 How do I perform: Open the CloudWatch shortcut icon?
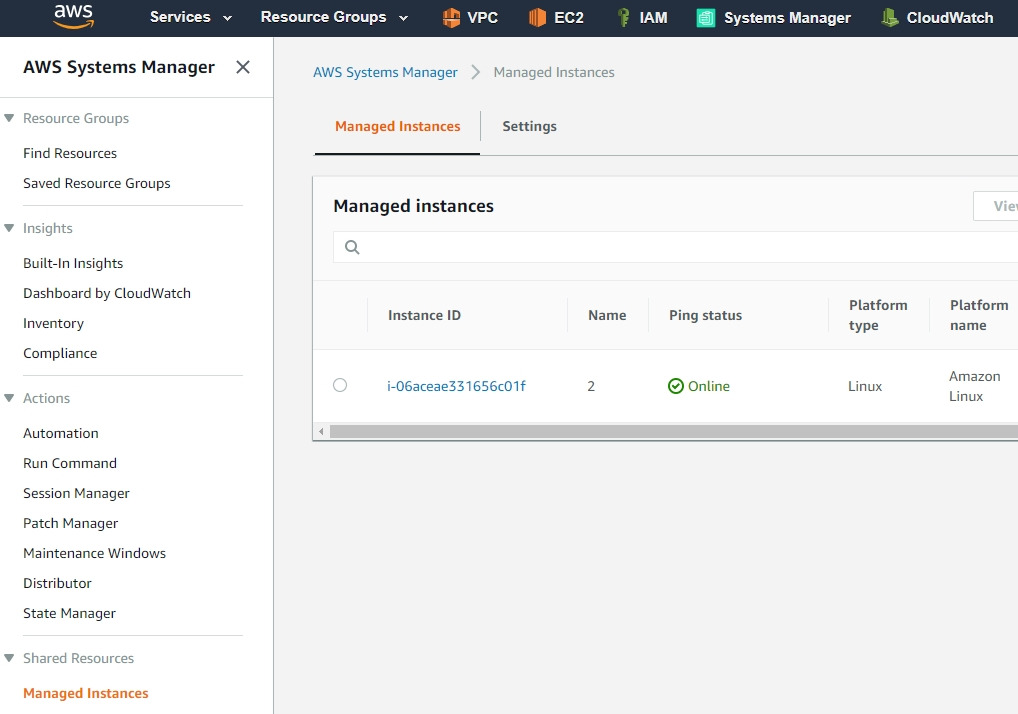(x=889, y=18)
